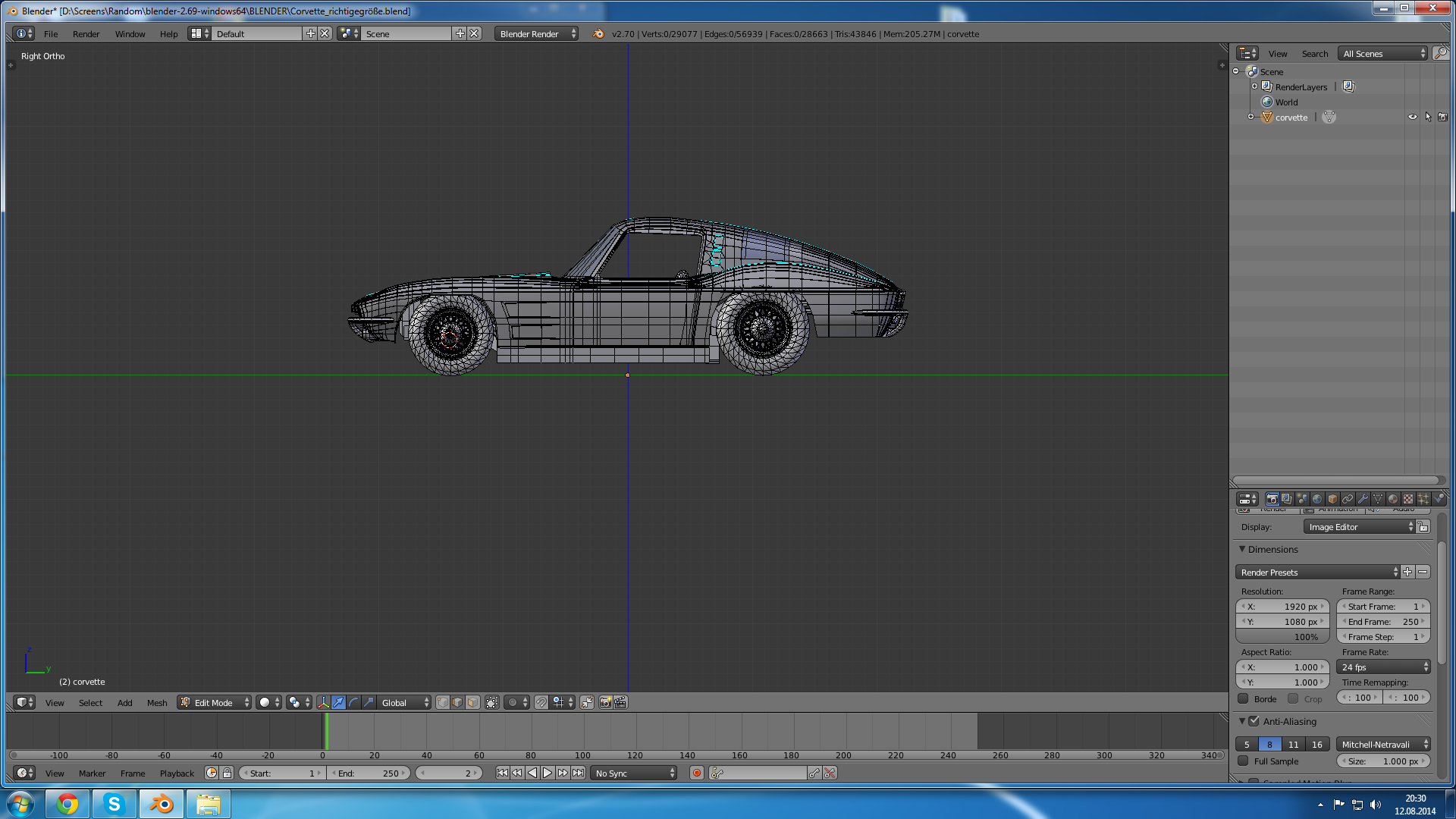The image size is (1456, 819).
Task: Open the Blender Render engine dropdown
Action: point(536,33)
